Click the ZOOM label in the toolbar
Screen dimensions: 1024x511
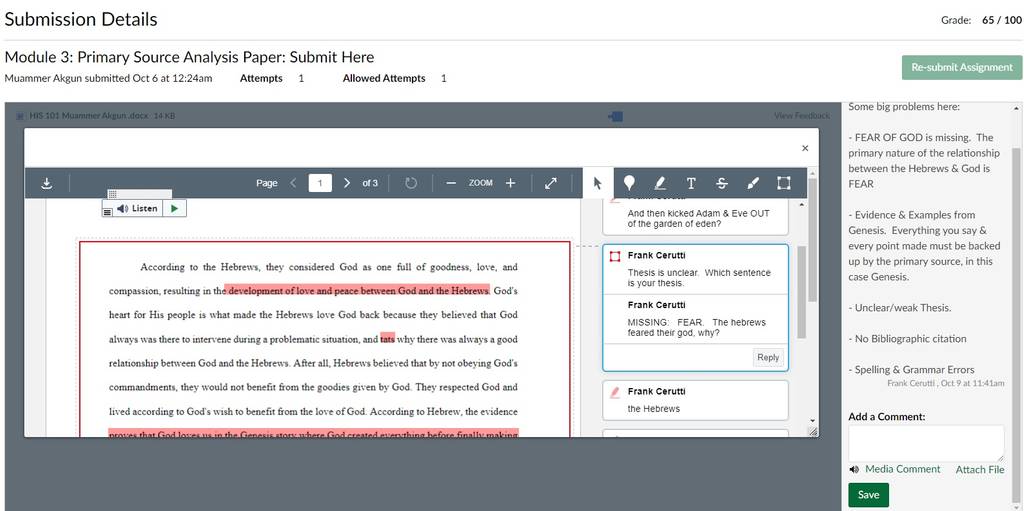click(x=481, y=183)
